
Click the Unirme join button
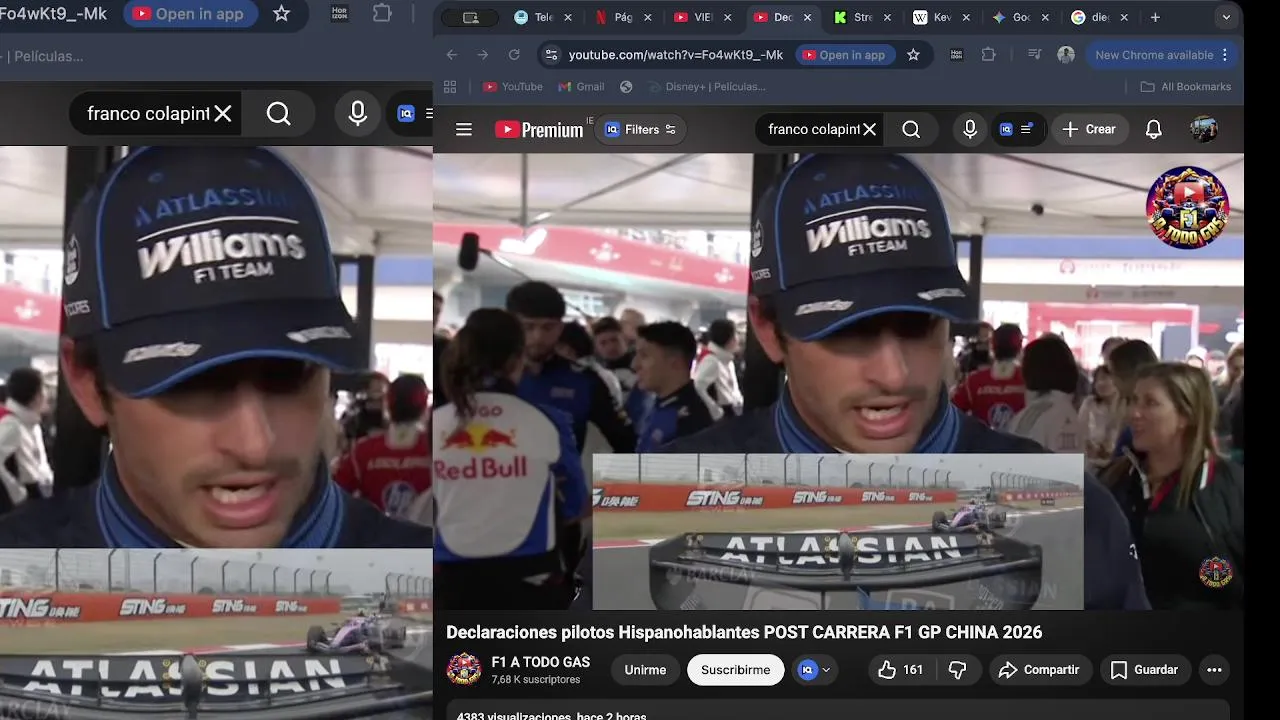[x=645, y=670]
